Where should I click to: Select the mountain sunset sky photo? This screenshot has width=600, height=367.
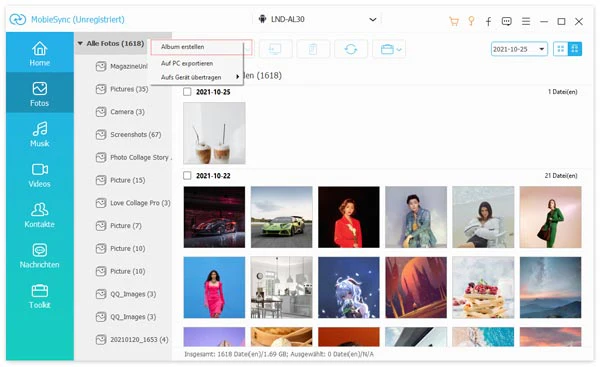(x=551, y=287)
